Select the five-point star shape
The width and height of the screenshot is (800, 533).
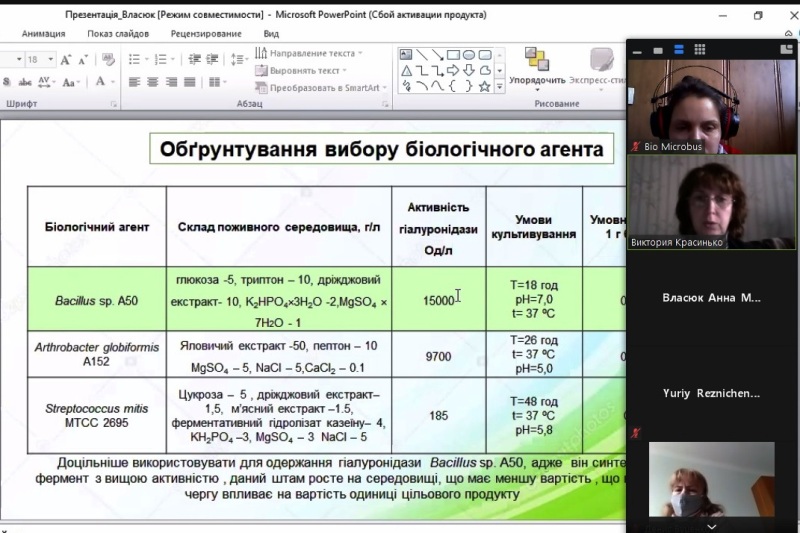(x=485, y=86)
